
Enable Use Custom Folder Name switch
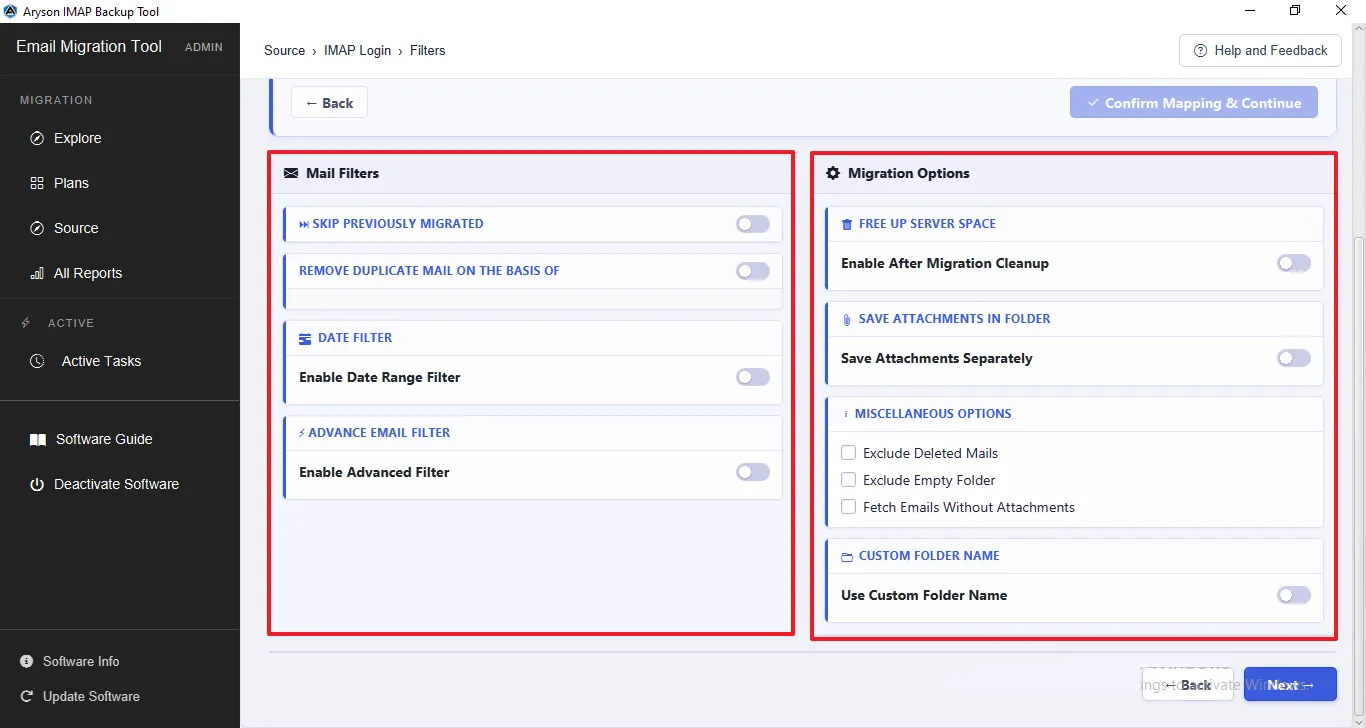pos(1294,595)
